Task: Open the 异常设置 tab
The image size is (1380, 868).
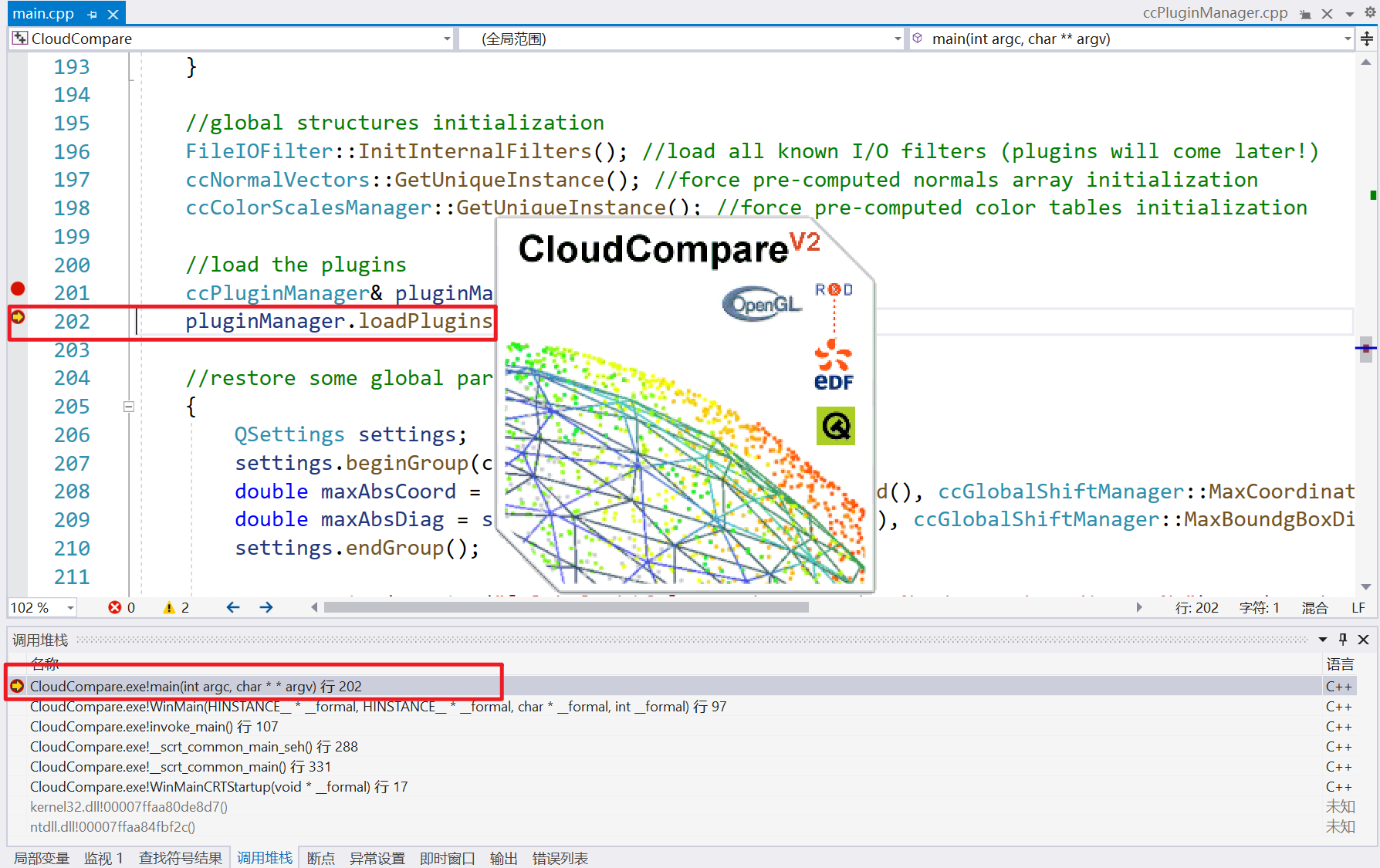Action: pyautogui.click(x=377, y=858)
